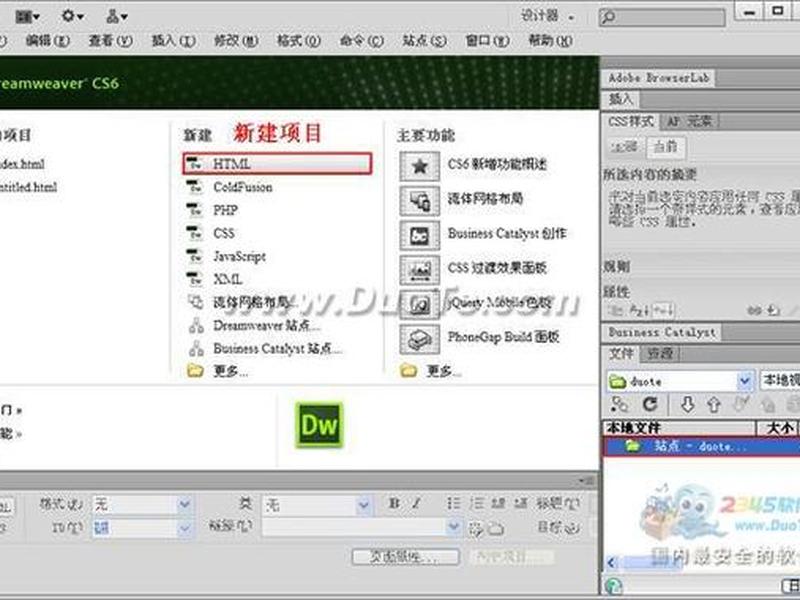The width and height of the screenshot is (800, 600).
Task: Toggle italic I in properties panel
Action: 416,503
